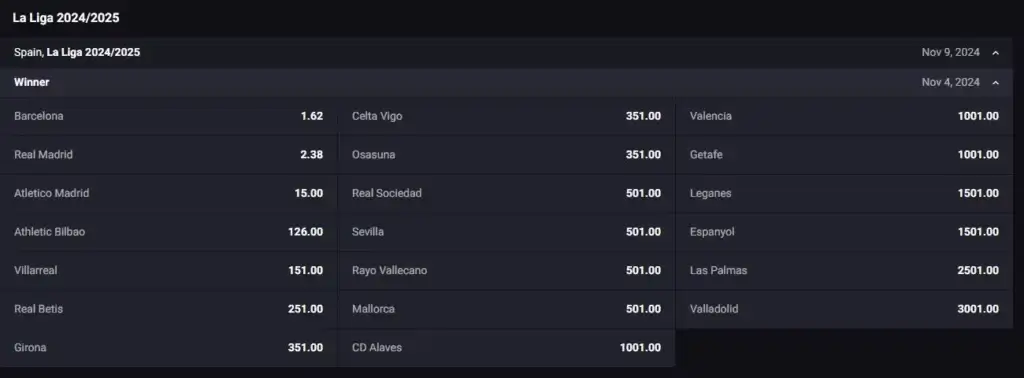Pick Valladolid at 3001.00
Image resolution: width=1024 pixels, height=378 pixels.
point(844,309)
